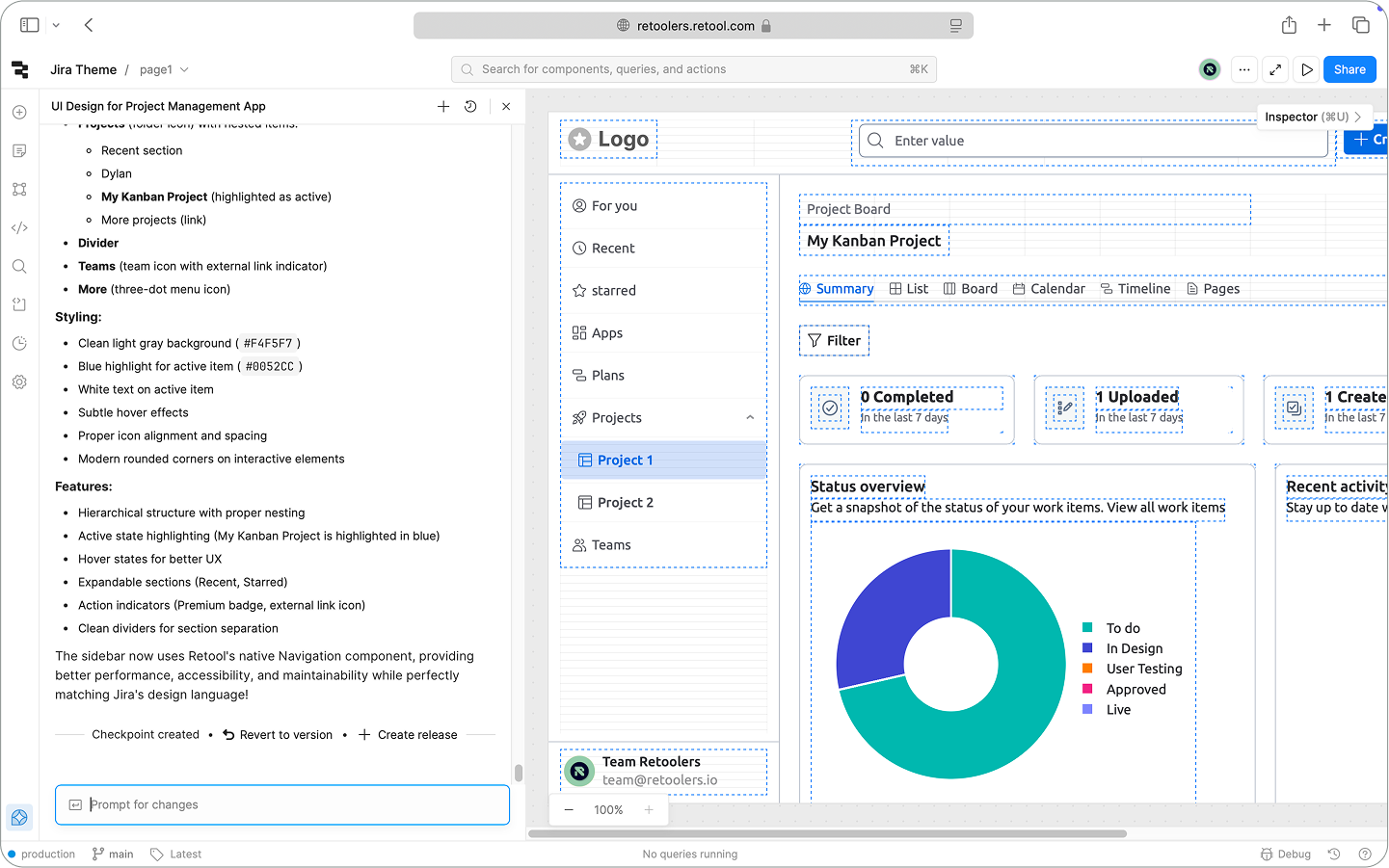This screenshot has width=1389, height=868.
Task: Open the Releases and history icon
Action: coord(19,344)
